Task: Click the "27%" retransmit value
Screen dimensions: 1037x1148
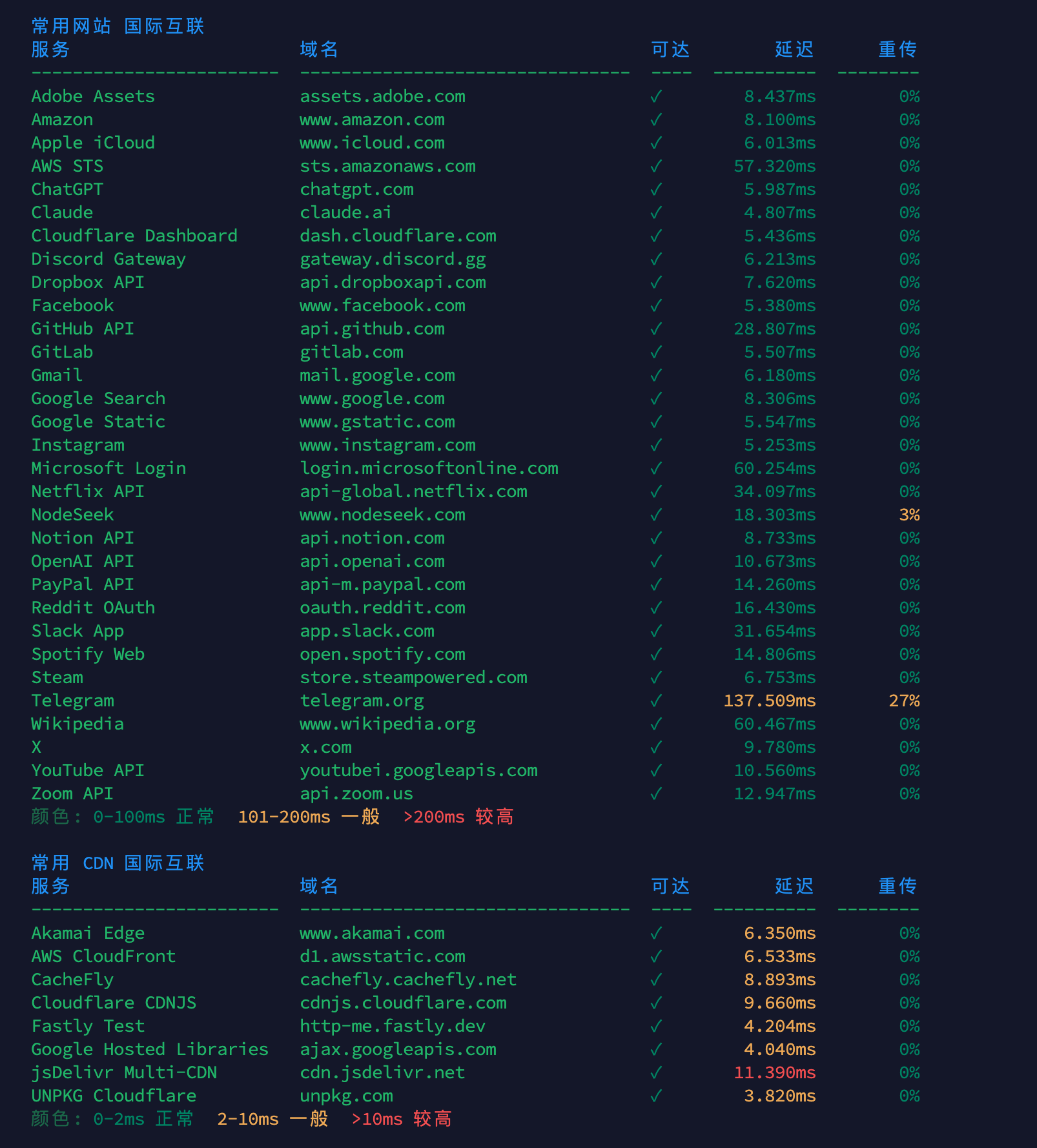Action: click(x=904, y=701)
